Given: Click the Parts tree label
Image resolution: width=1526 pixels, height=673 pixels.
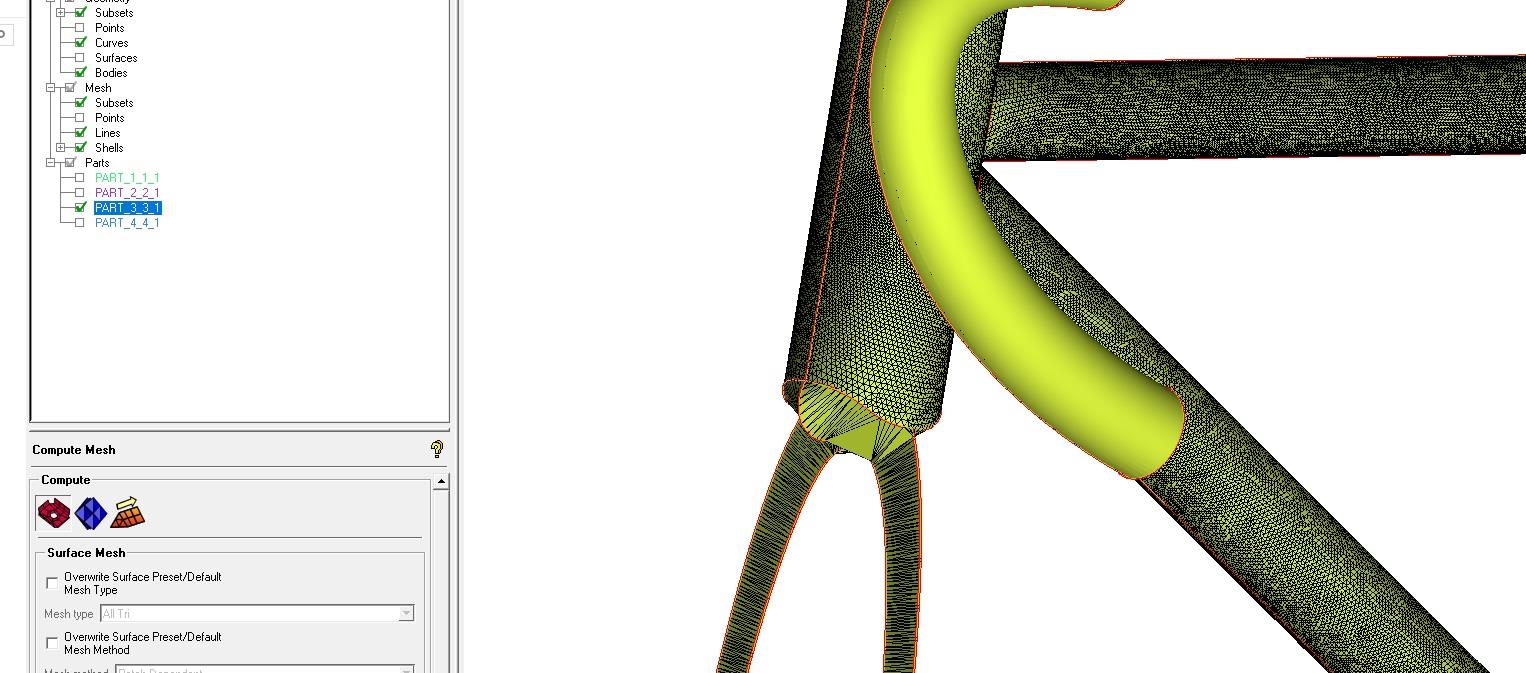Looking at the screenshot, I should coord(97,162).
